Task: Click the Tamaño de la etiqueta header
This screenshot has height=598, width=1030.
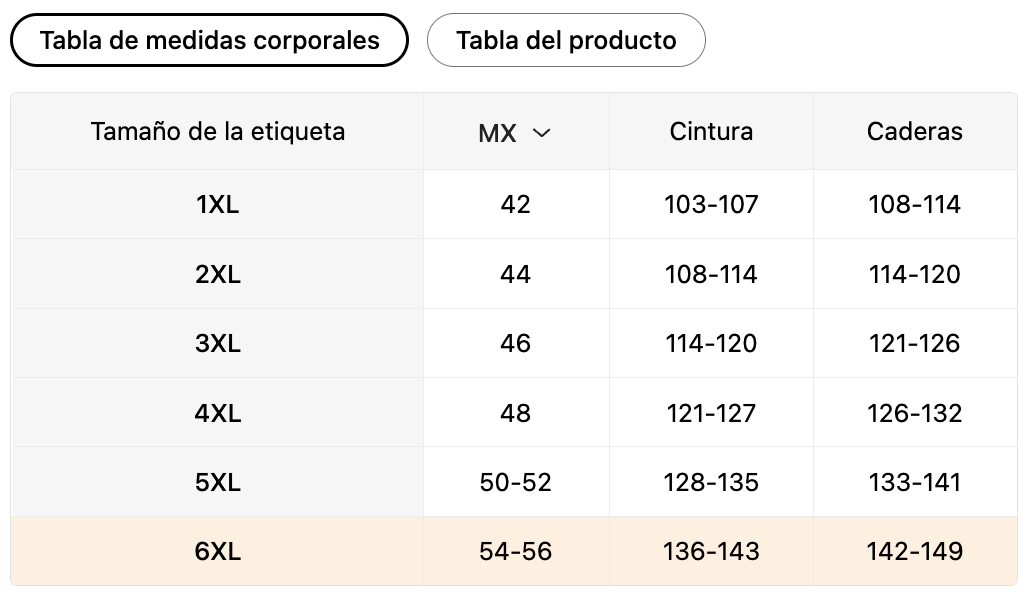Action: coord(218,131)
